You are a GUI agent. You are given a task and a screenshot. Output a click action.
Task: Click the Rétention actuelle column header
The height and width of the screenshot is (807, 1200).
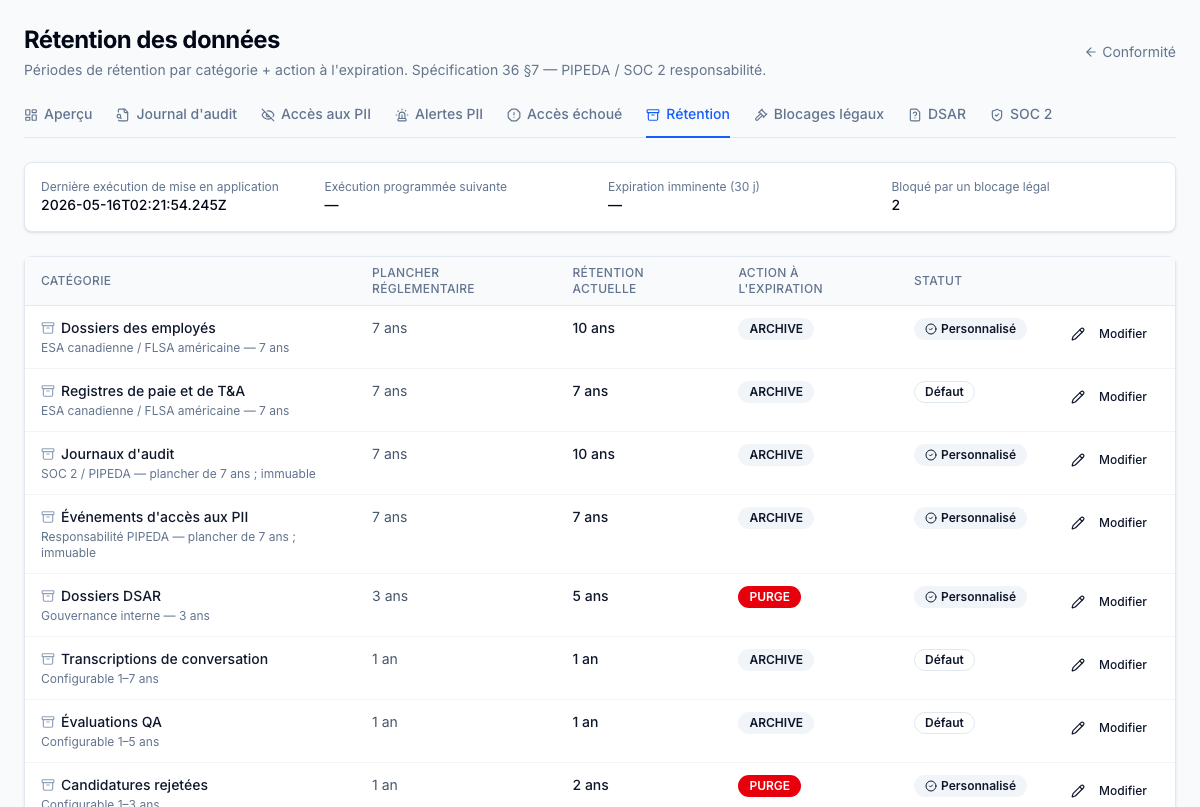(608, 281)
